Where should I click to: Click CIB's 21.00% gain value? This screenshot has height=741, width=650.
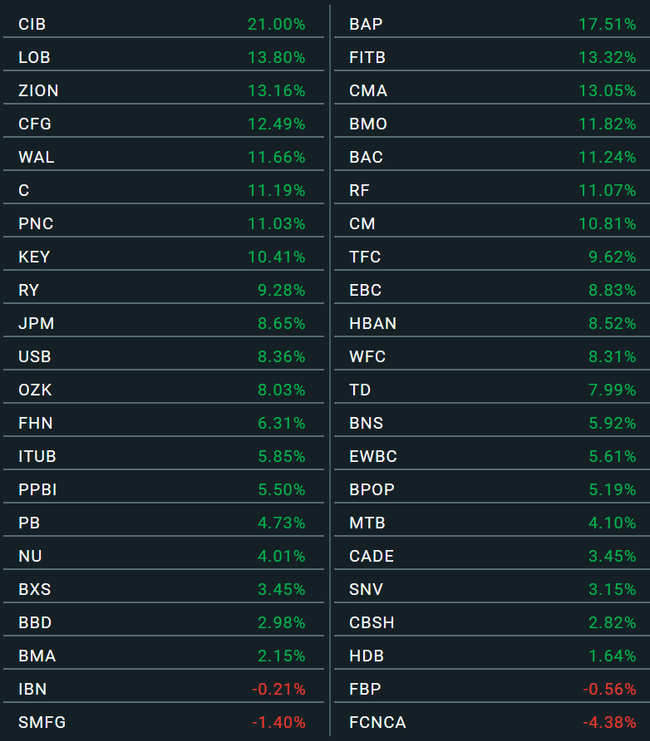pos(276,24)
